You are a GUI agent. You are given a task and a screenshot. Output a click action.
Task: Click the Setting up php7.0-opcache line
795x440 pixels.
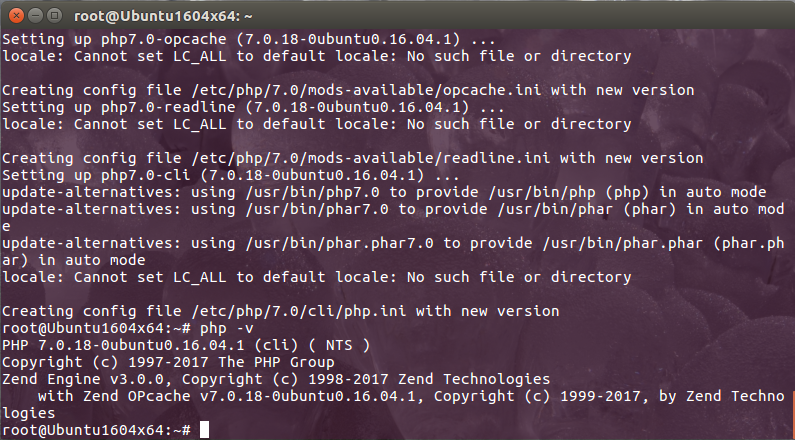tap(248, 39)
